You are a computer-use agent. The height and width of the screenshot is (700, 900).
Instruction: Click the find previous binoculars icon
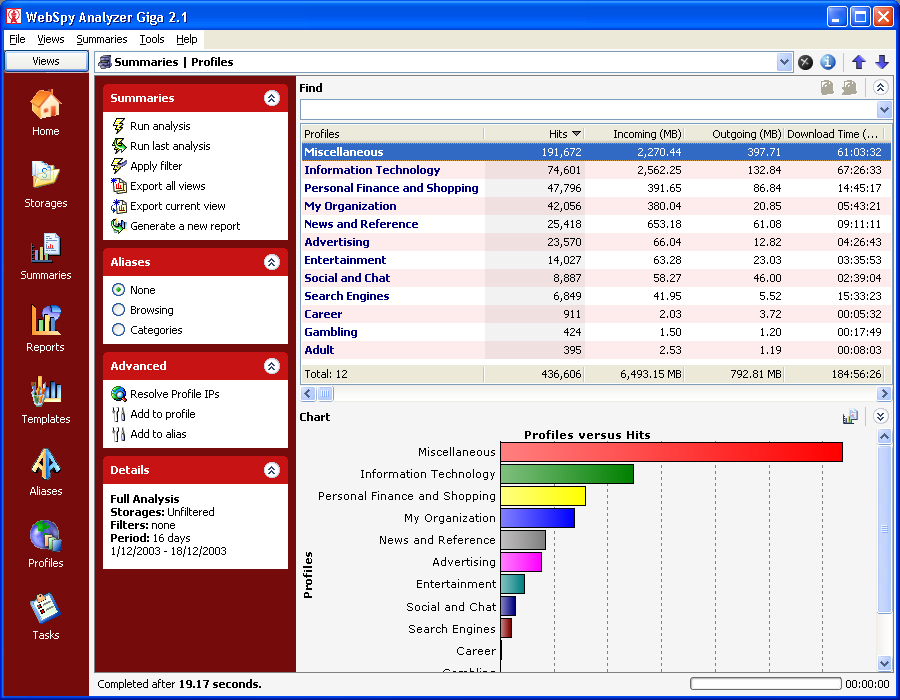(x=827, y=88)
